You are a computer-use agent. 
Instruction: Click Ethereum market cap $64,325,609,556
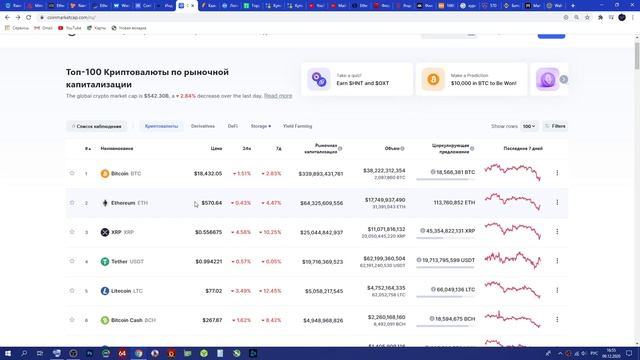click(x=321, y=203)
